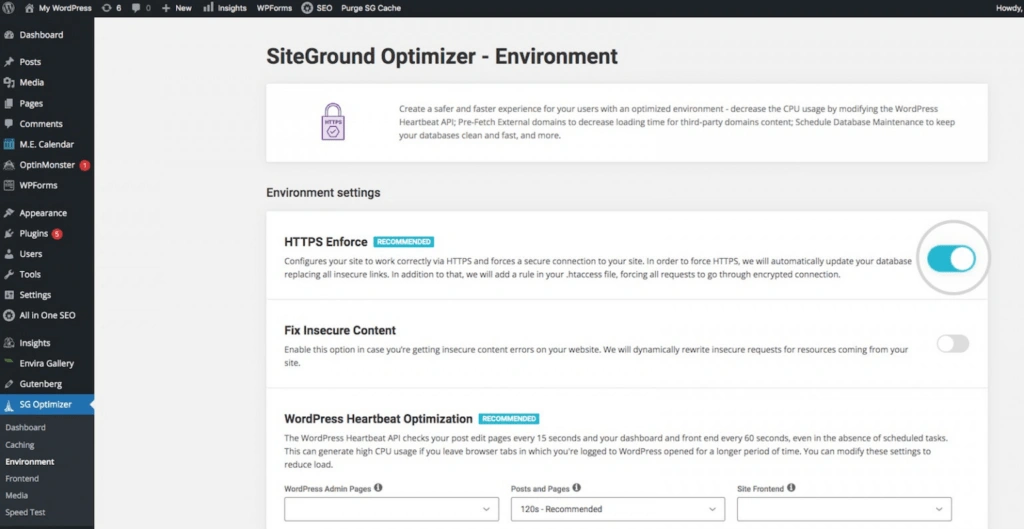Viewport: 1024px width, 529px height.
Task: Click the Insights bar chart icon in top bar
Action: coord(208,7)
